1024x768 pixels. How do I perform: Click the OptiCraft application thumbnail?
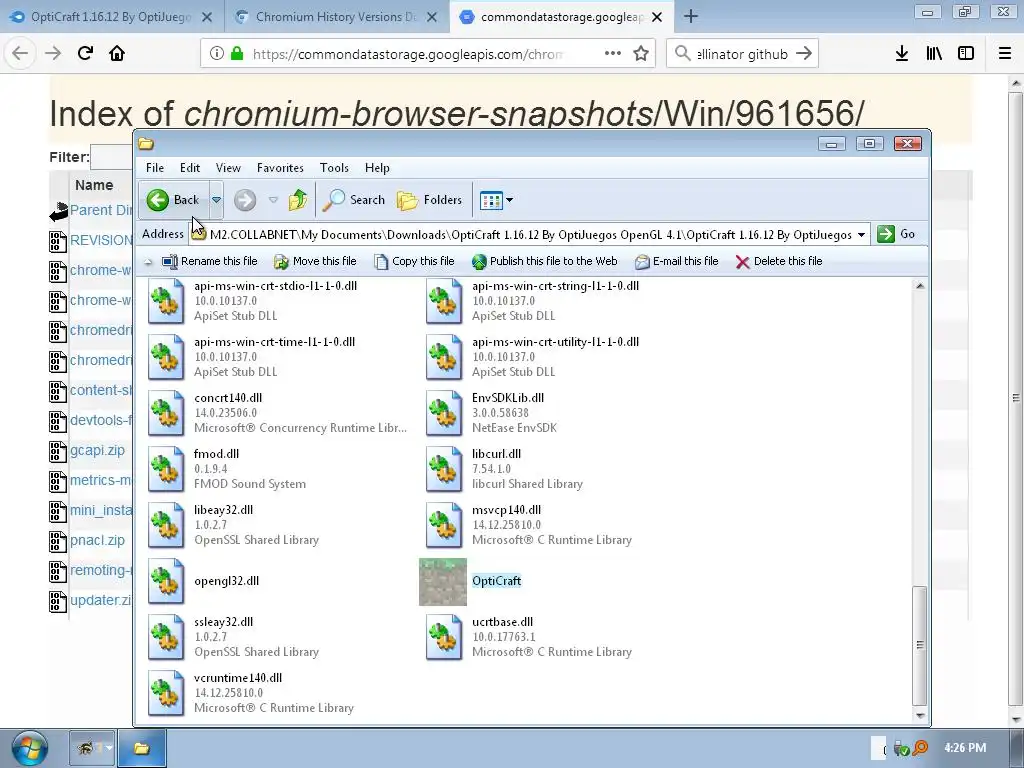(x=443, y=582)
